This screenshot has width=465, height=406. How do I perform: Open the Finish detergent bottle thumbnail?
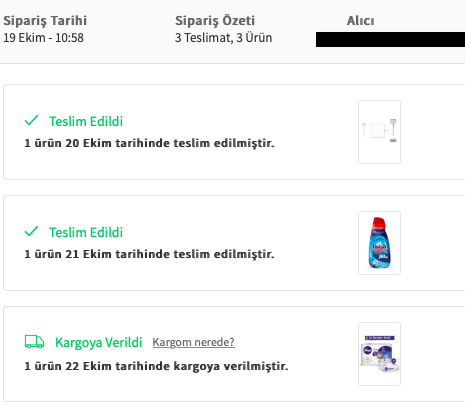click(x=379, y=243)
